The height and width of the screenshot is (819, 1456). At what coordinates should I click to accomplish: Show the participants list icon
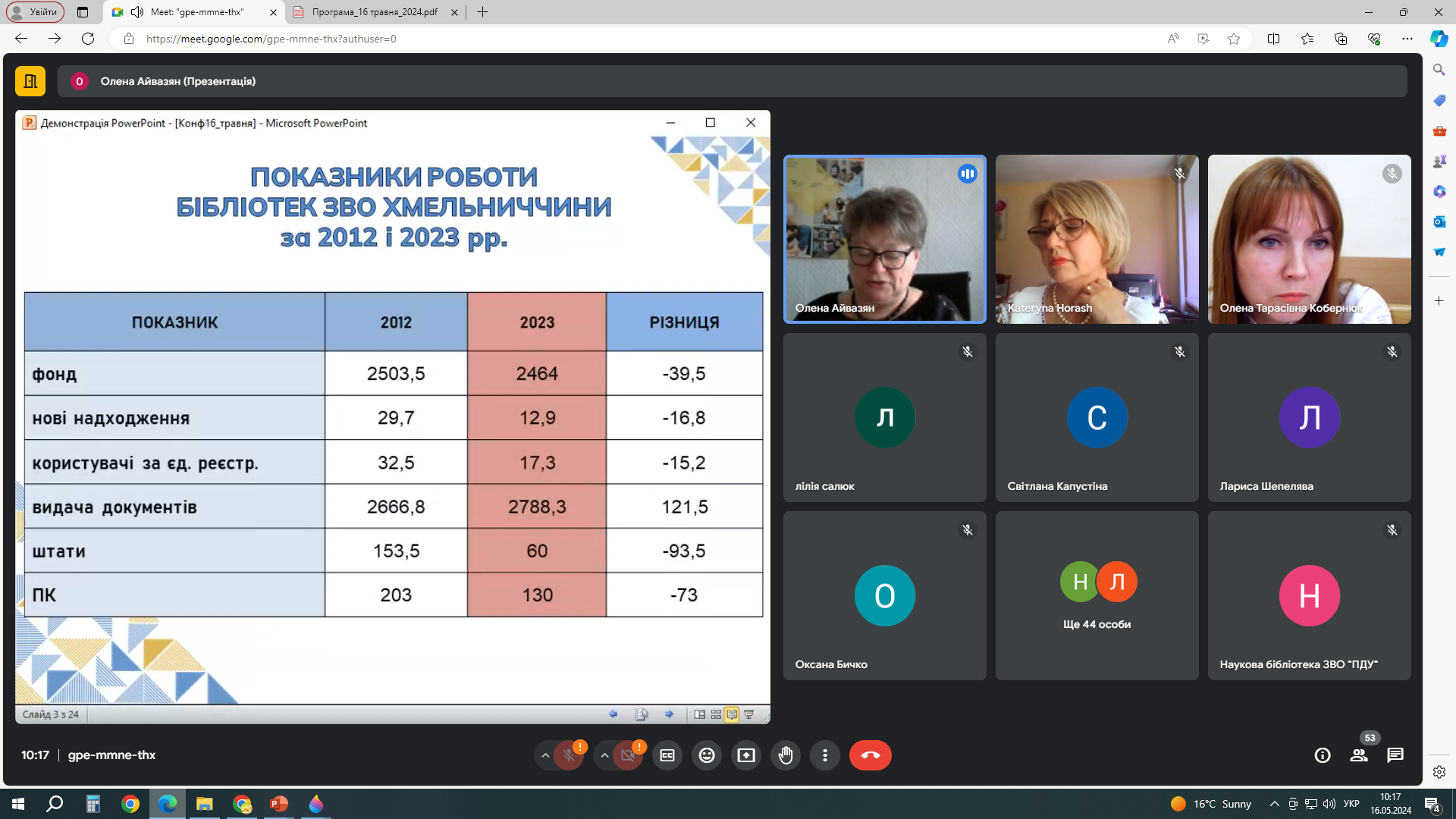(1359, 755)
